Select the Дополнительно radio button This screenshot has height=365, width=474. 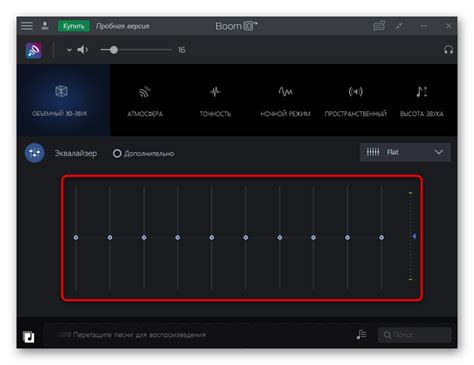(117, 153)
